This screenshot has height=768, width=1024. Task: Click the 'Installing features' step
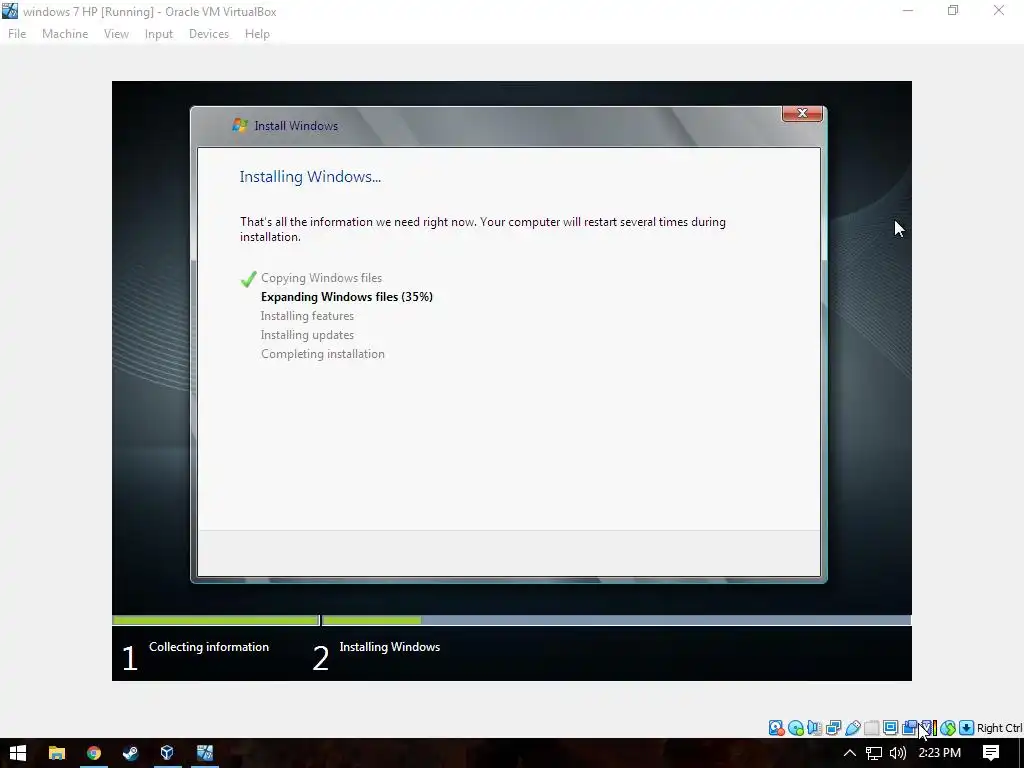click(307, 316)
